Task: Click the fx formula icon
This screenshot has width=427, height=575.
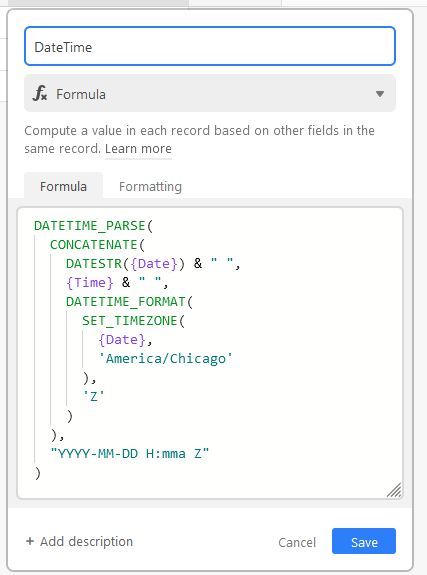Action: tap(40, 93)
